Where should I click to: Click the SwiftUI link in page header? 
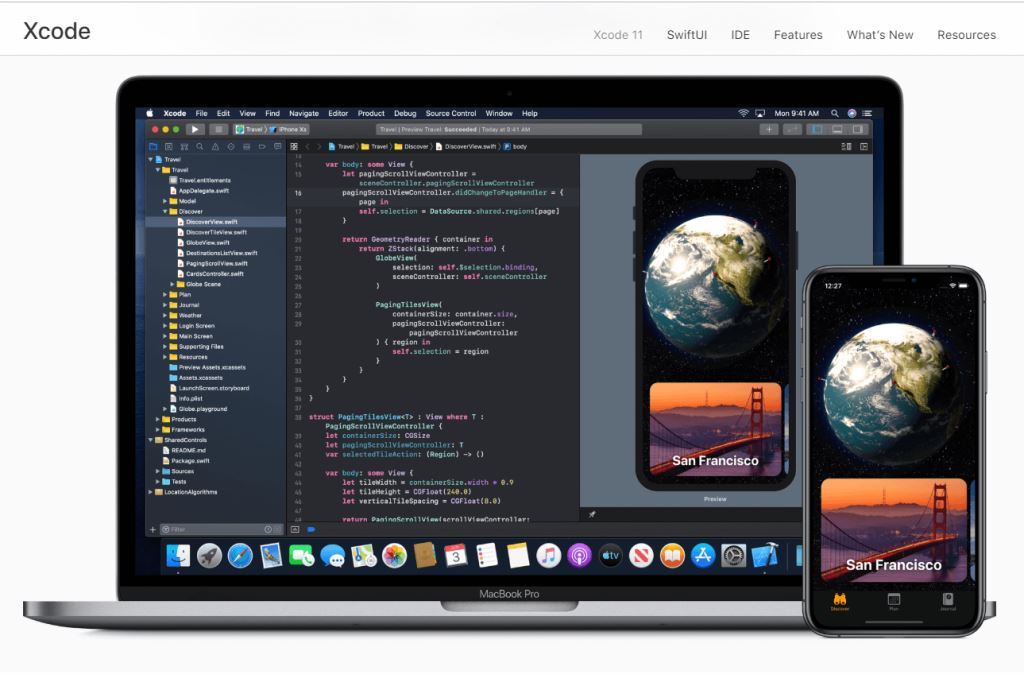(x=686, y=35)
